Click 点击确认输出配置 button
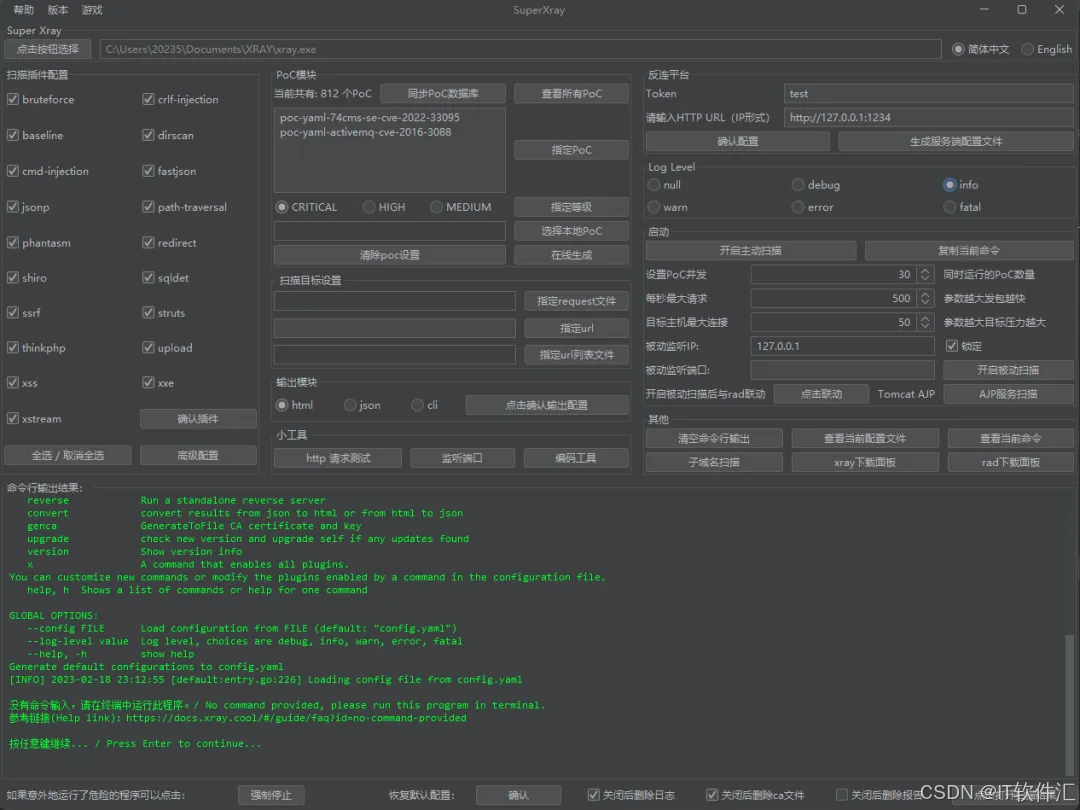This screenshot has width=1080, height=810. [x=547, y=405]
